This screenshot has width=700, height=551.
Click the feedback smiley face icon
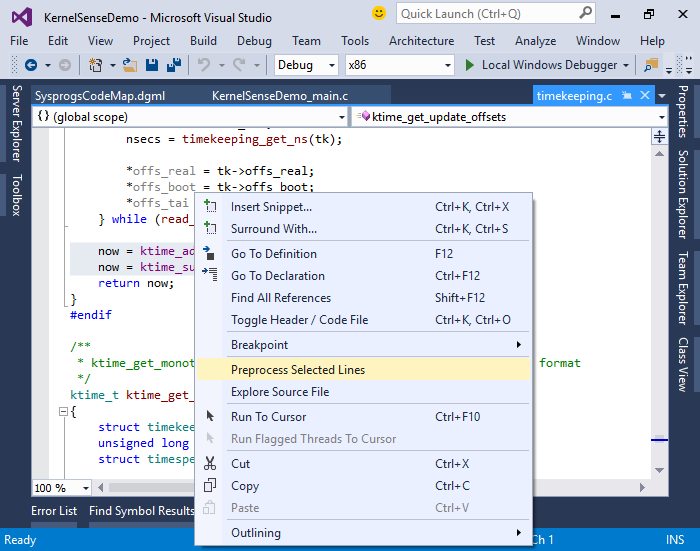pos(379,13)
